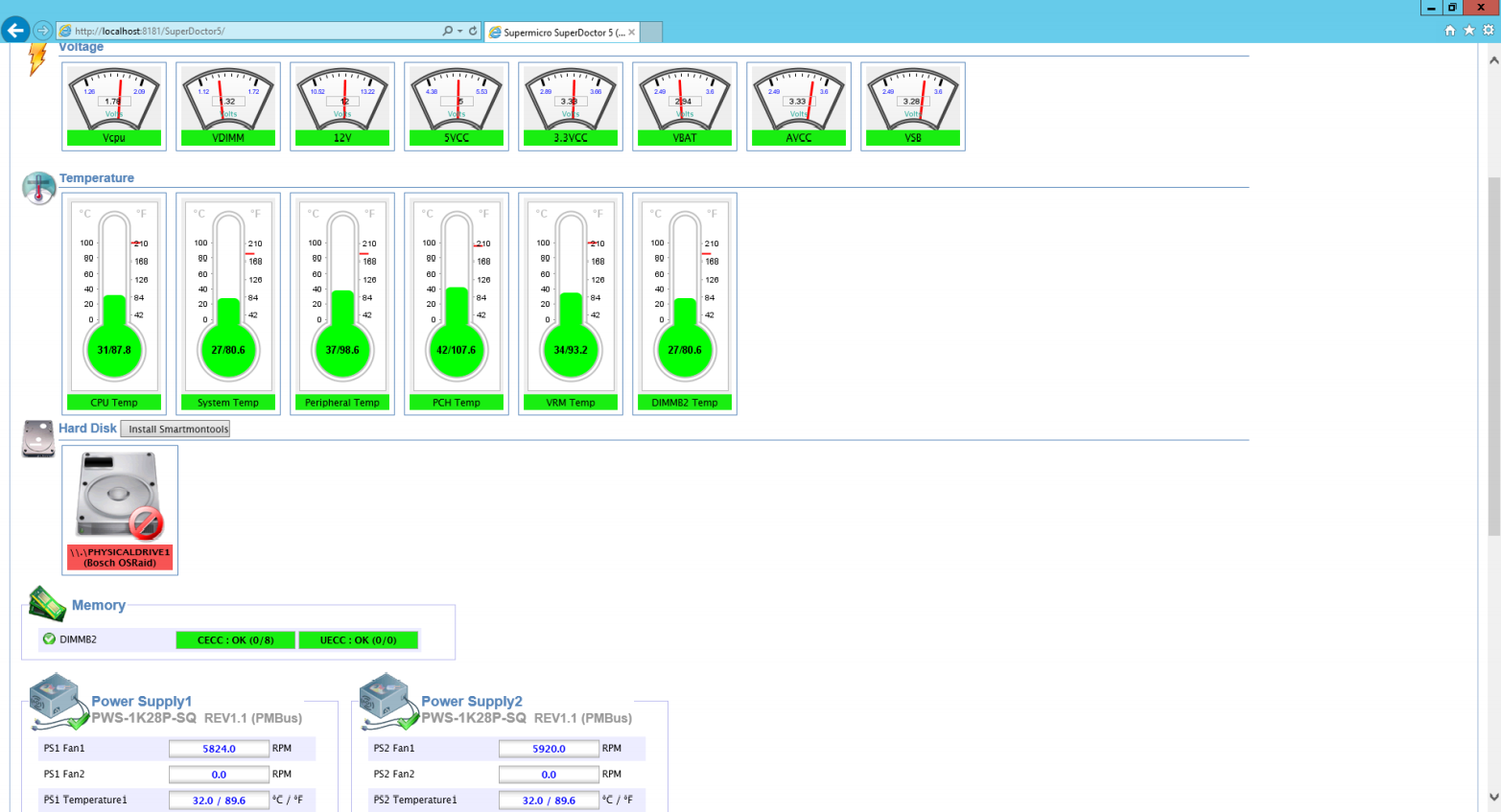Image resolution: width=1501 pixels, height=812 pixels.
Task: Click the Hard Disk section drive icon
Action: click(x=38, y=439)
